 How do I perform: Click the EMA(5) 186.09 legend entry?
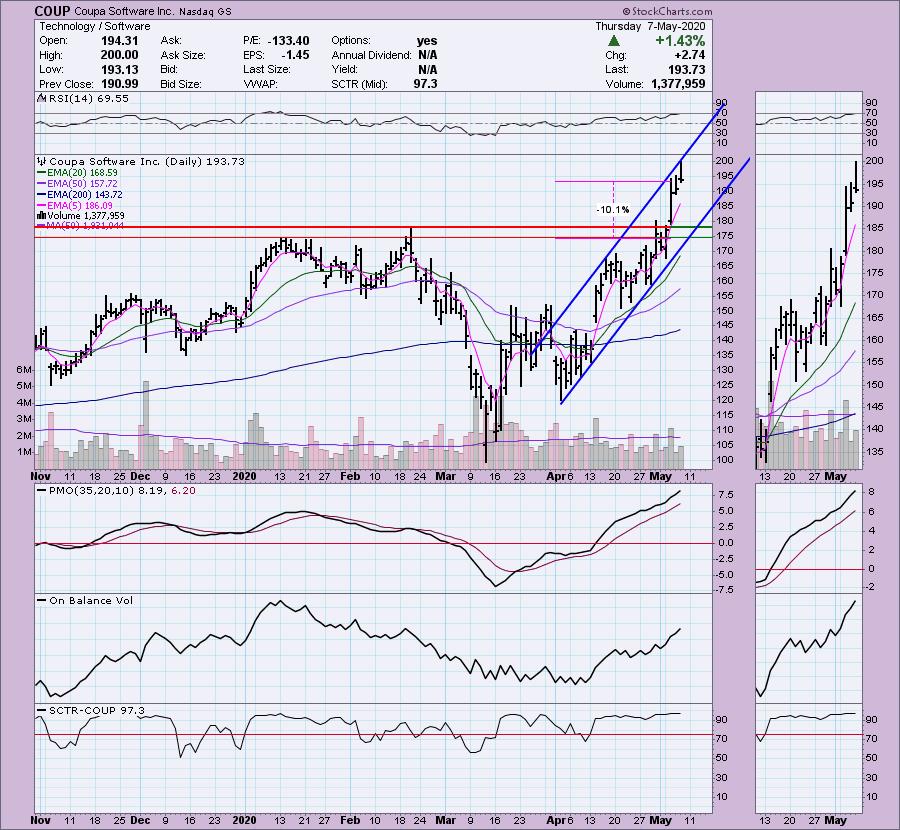80,205
